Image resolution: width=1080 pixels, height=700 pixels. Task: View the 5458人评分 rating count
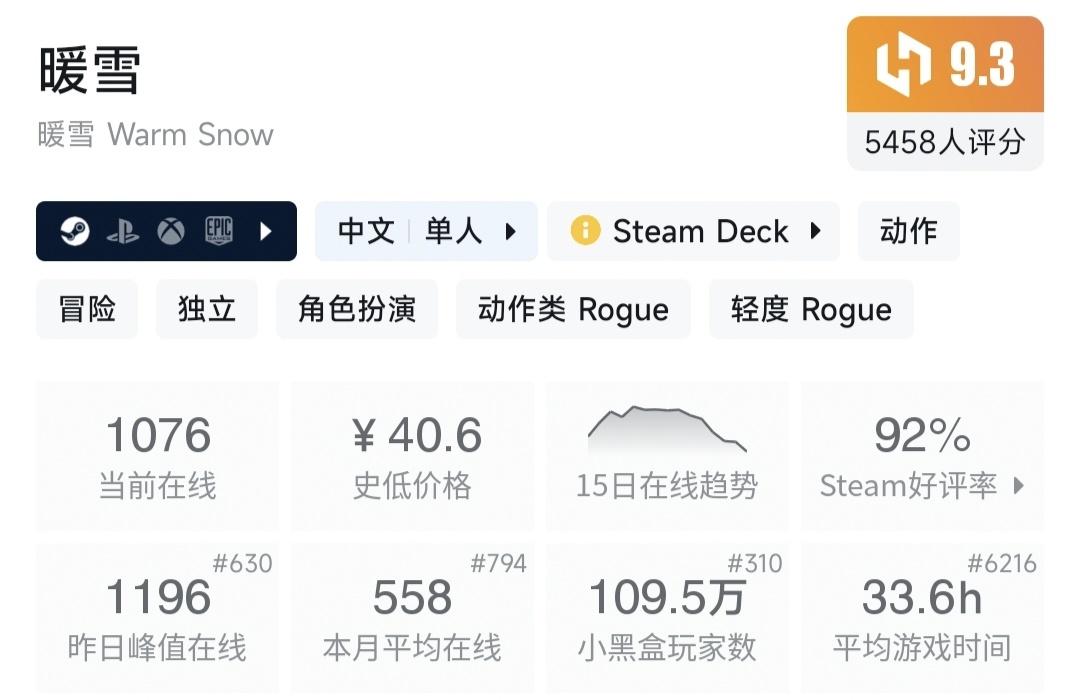[945, 142]
